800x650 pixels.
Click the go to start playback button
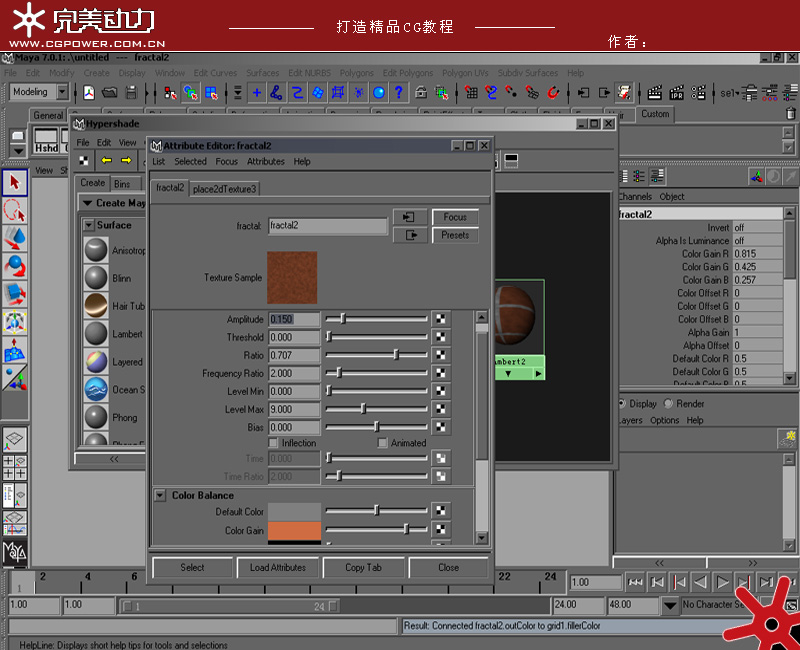(635, 582)
